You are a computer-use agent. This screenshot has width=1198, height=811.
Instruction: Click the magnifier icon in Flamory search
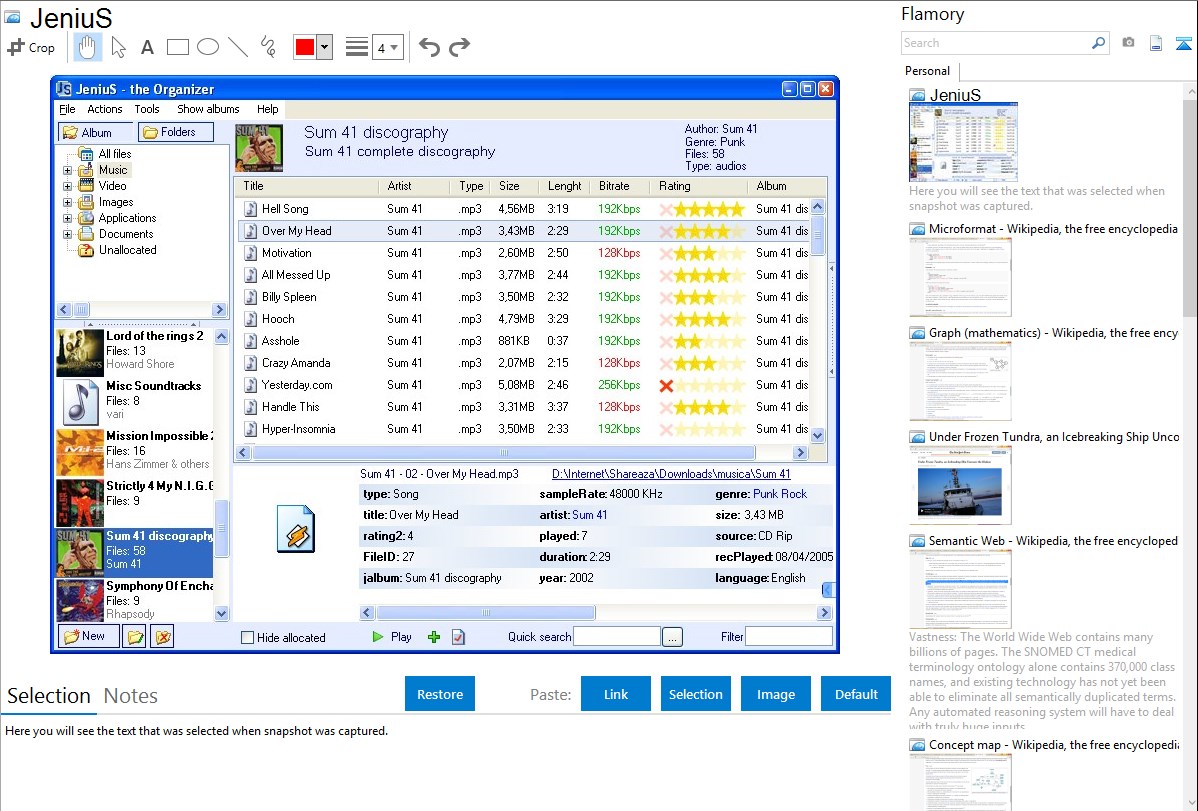click(x=1099, y=43)
